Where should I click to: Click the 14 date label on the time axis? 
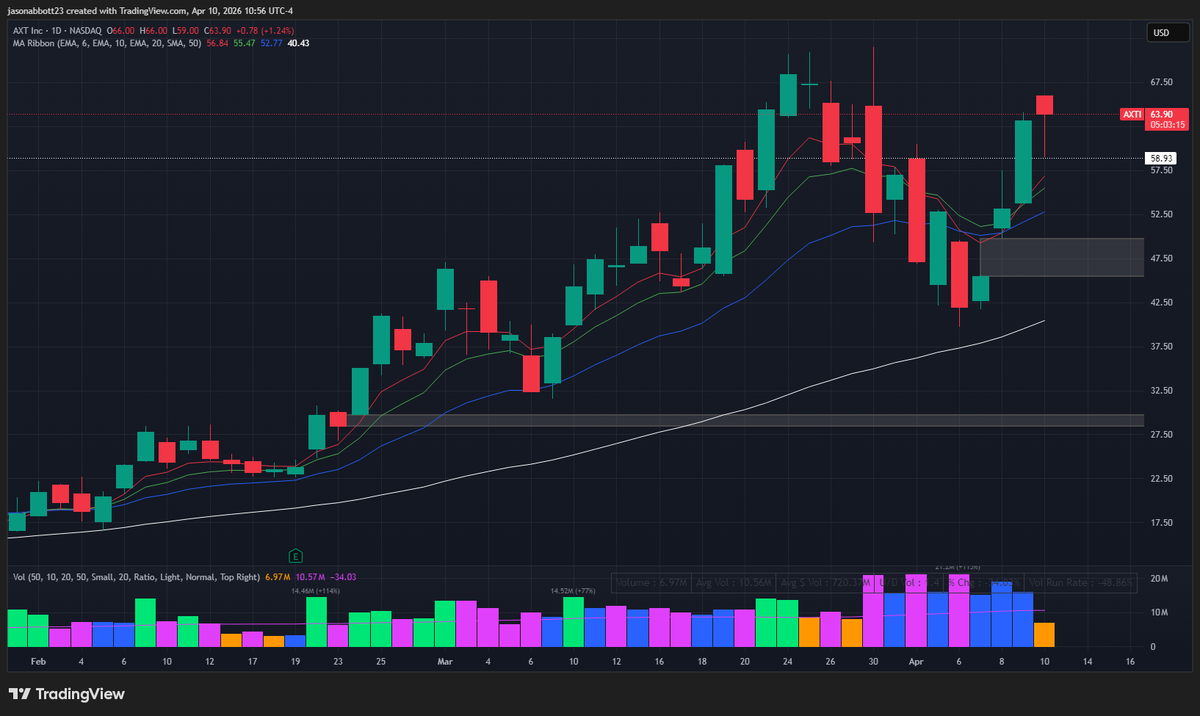click(x=1088, y=662)
